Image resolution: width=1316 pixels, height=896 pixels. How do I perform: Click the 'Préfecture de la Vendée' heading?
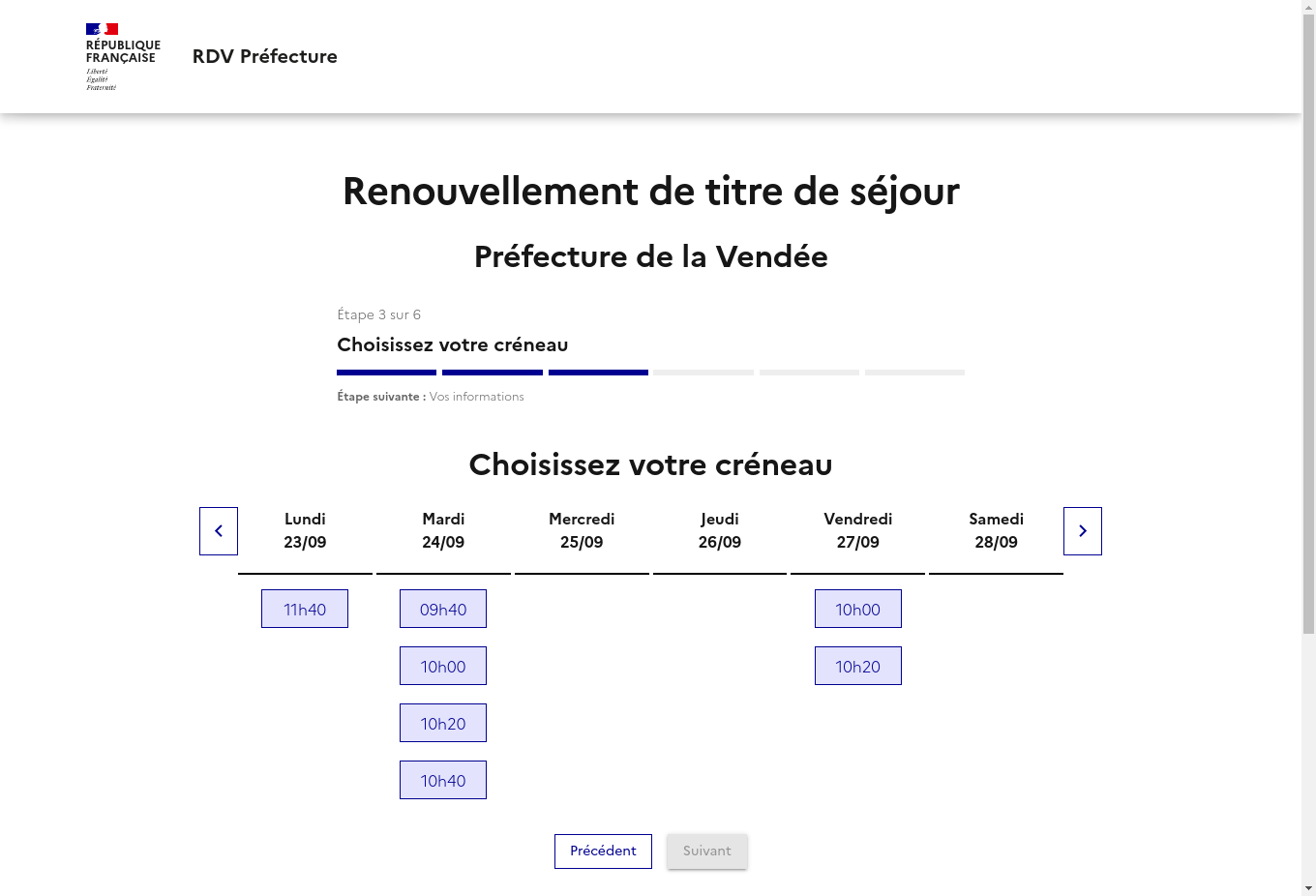(651, 256)
